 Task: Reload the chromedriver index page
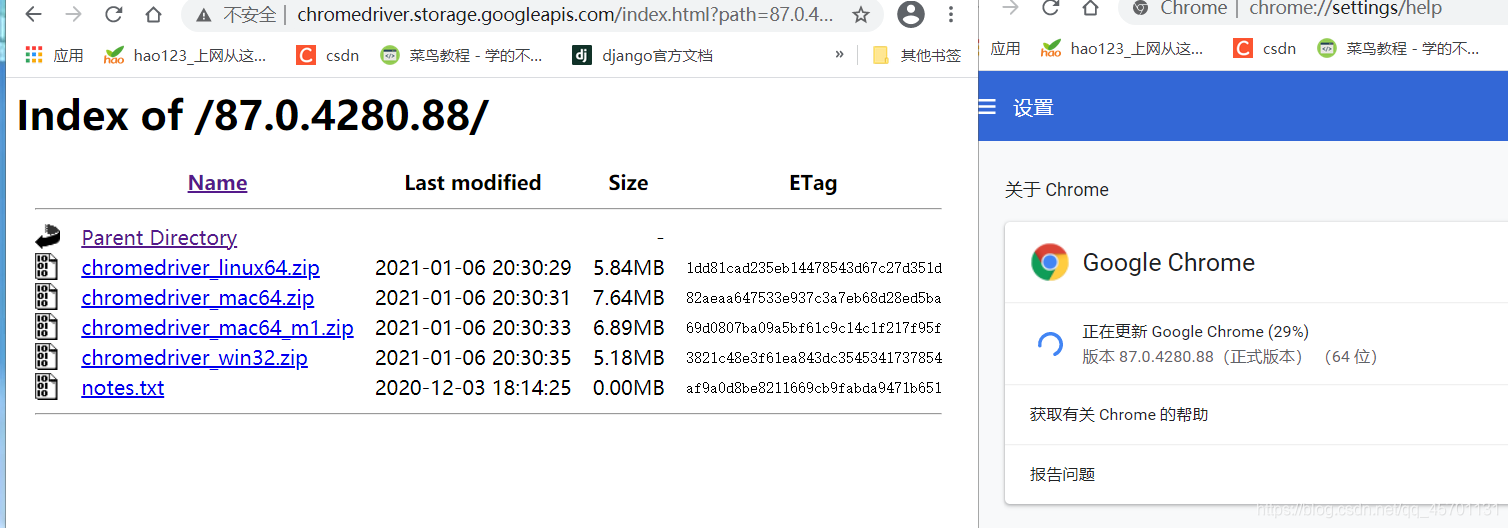tap(113, 15)
